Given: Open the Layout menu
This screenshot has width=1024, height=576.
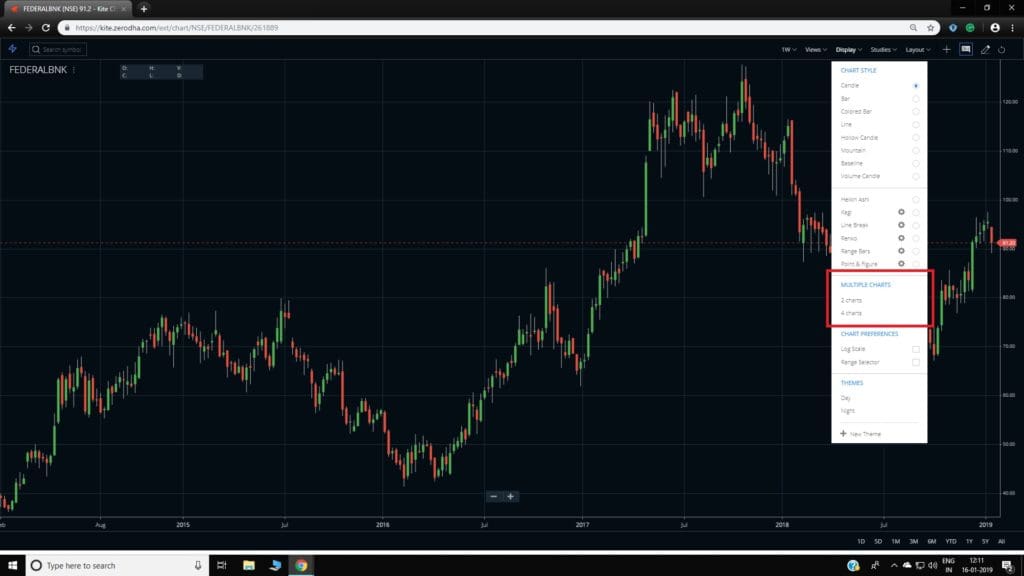Looking at the screenshot, I should point(917,48).
